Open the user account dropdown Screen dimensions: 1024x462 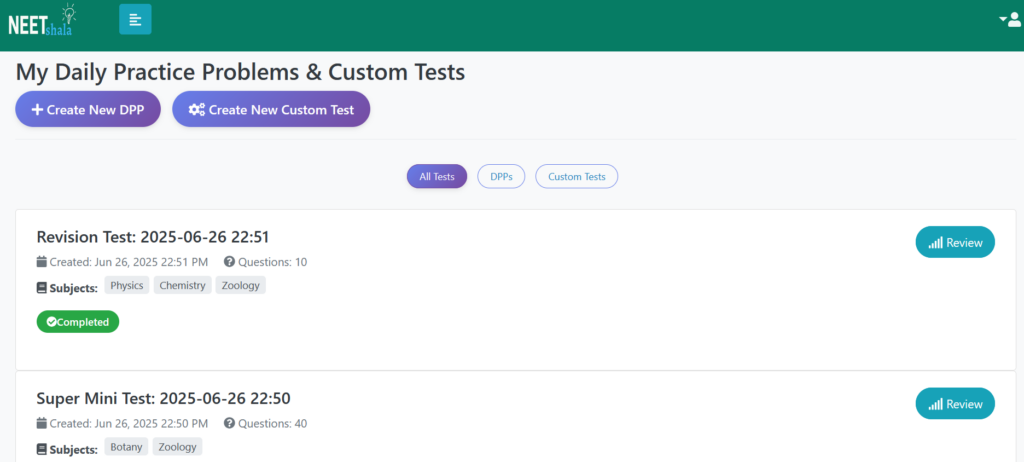[1010, 20]
